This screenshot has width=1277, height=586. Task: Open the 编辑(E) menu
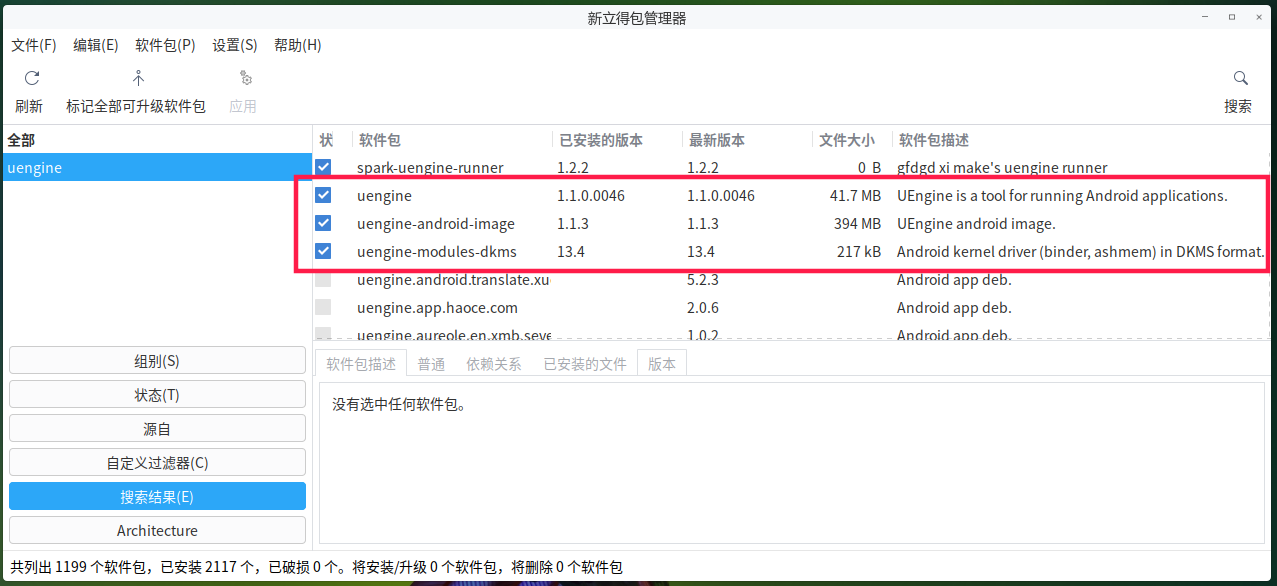tap(96, 45)
